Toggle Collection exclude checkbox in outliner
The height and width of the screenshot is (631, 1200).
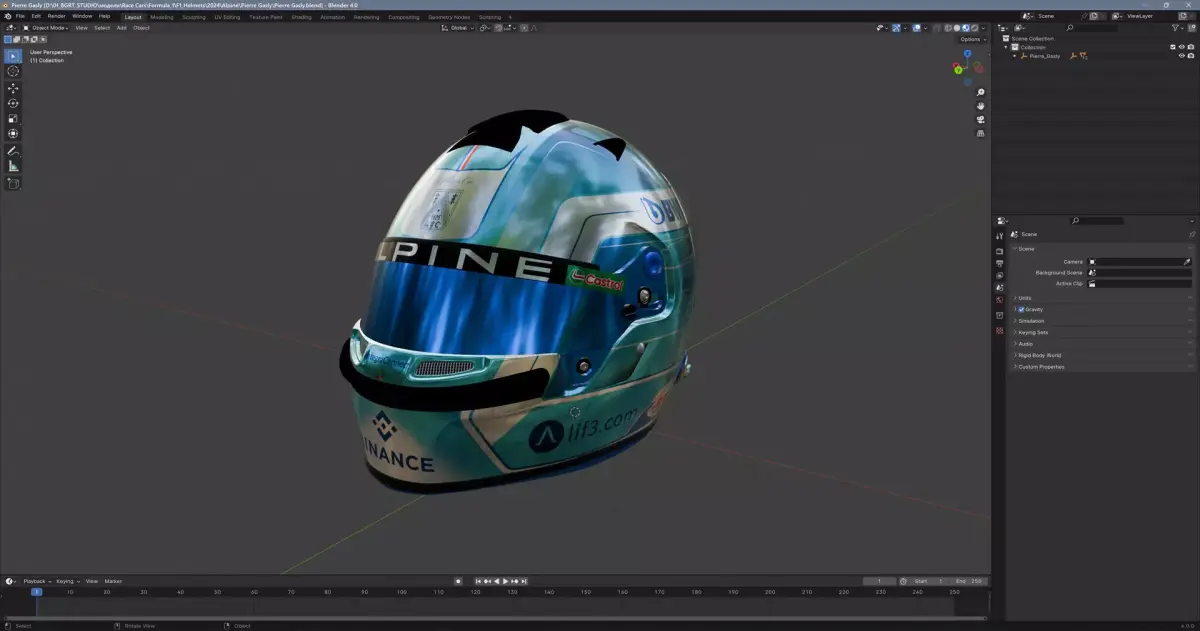(x=1173, y=47)
